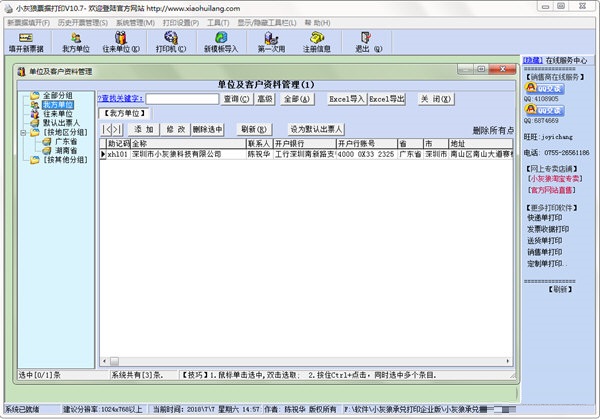Click the 查询(C) search button
Screen dimensions: 600x419
[x=236, y=99]
